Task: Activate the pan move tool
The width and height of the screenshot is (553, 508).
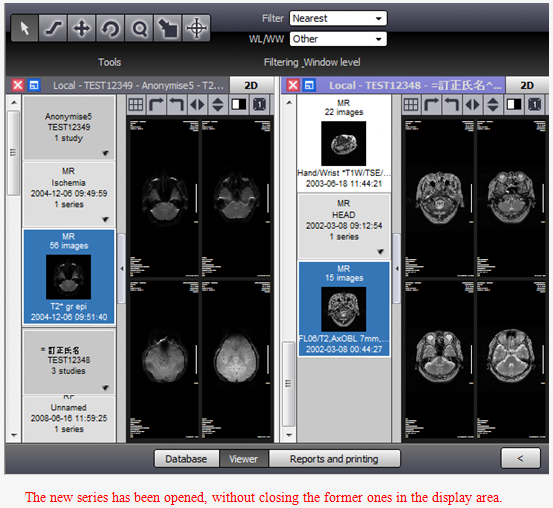Action: pyautogui.click(x=81, y=28)
